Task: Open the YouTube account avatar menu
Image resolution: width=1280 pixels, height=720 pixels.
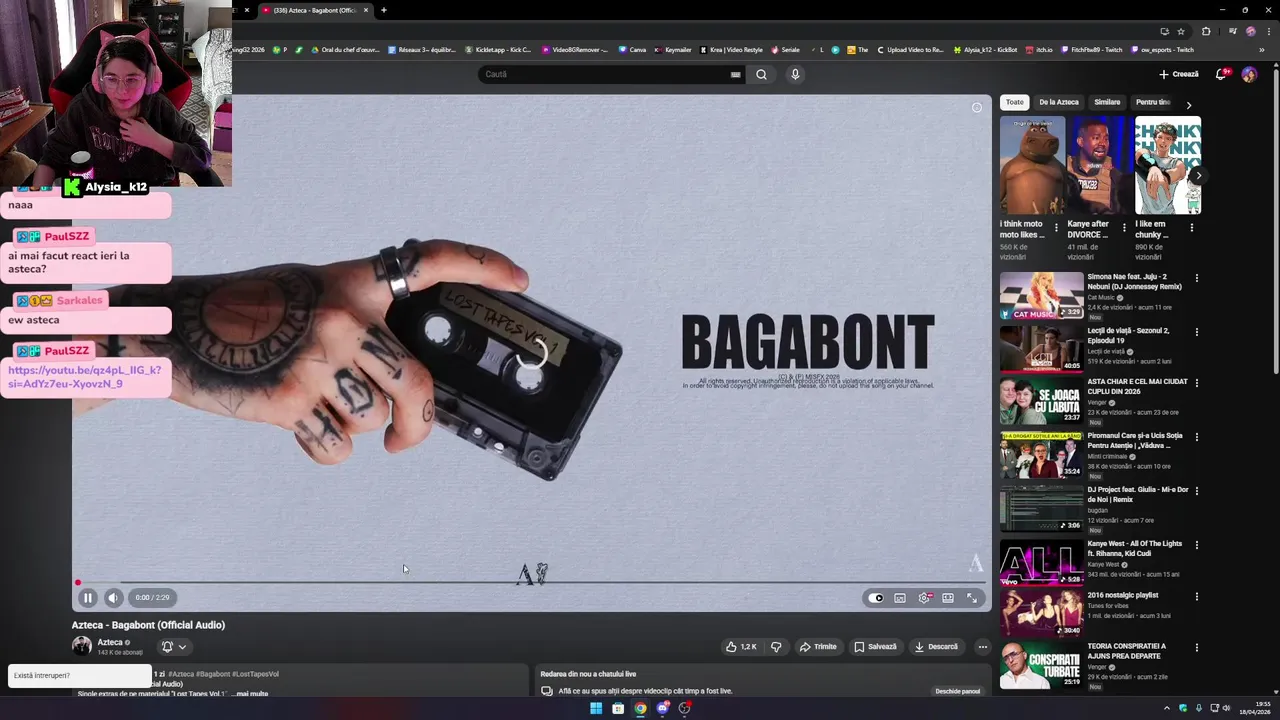Action: pyautogui.click(x=1249, y=74)
